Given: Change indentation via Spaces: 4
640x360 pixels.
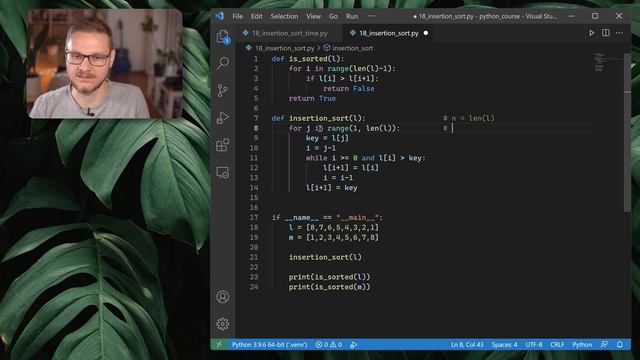Looking at the screenshot, I should pyautogui.click(x=504, y=344).
